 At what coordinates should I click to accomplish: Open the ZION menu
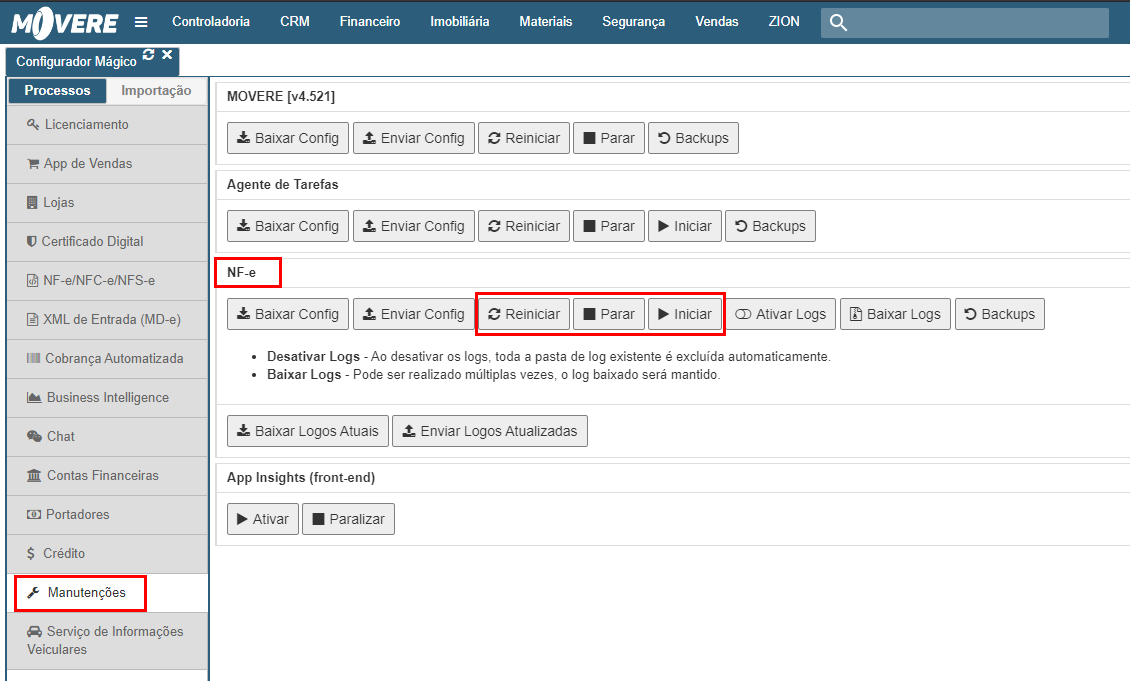[783, 22]
